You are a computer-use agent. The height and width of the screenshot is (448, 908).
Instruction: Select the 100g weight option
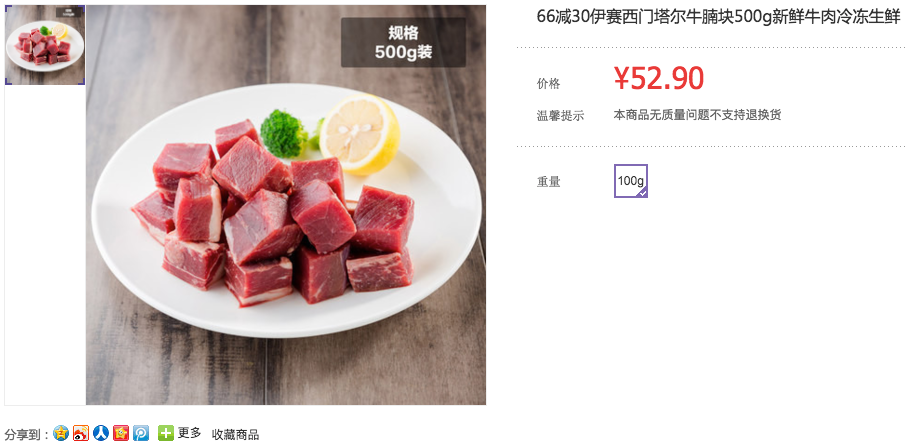(x=631, y=181)
